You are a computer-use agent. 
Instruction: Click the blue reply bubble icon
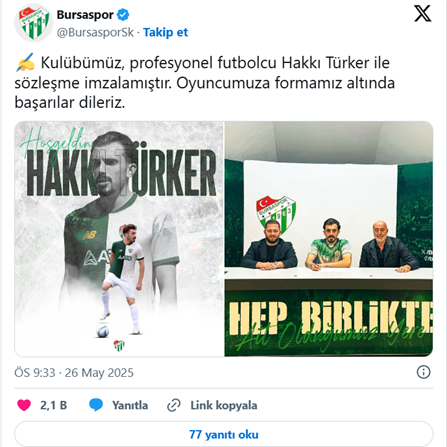pyautogui.click(x=96, y=405)
